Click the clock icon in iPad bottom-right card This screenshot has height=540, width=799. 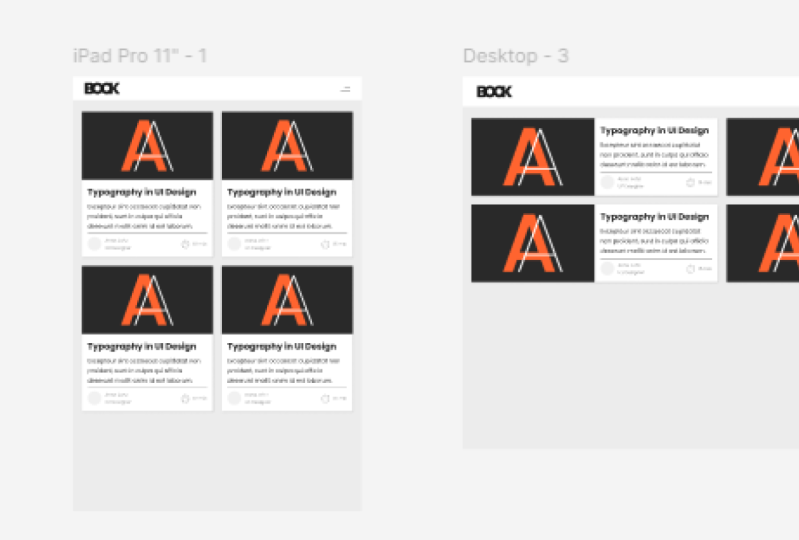pos(325,398)
